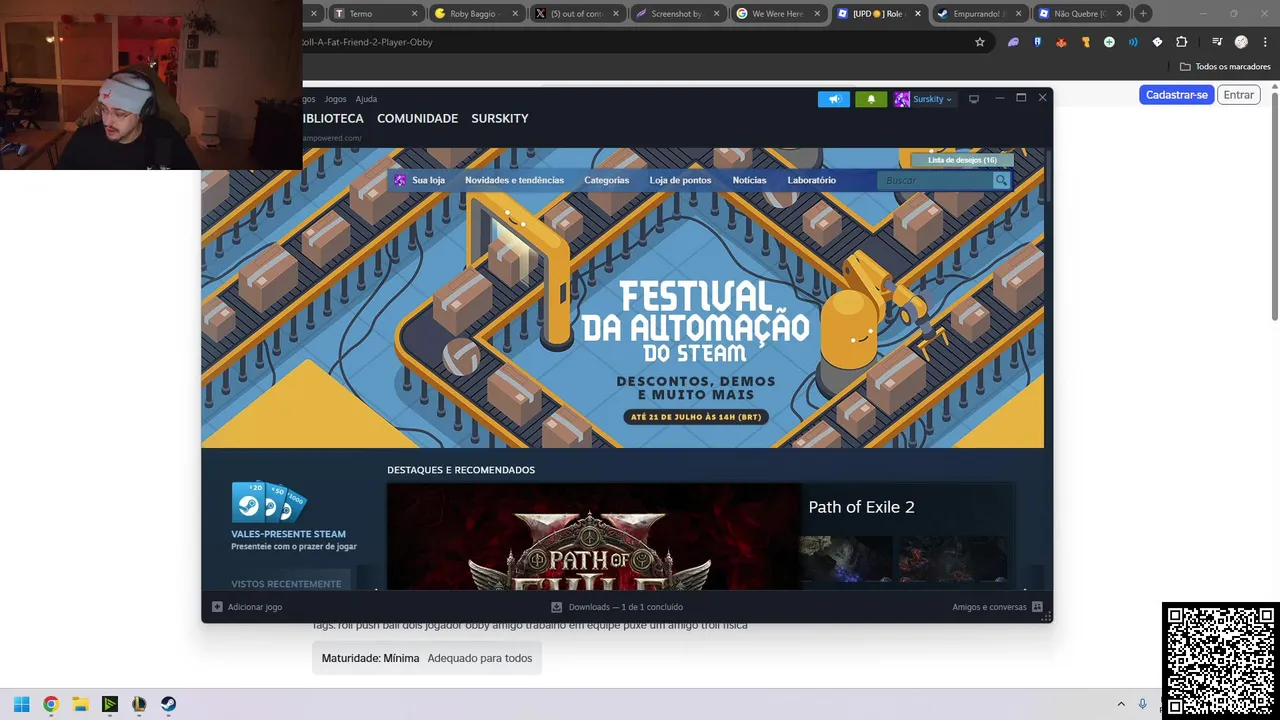The width and height of the screenshot is (1280, 720).
Task: Open Amigos e conversas
Action: [x=989, y=607]
